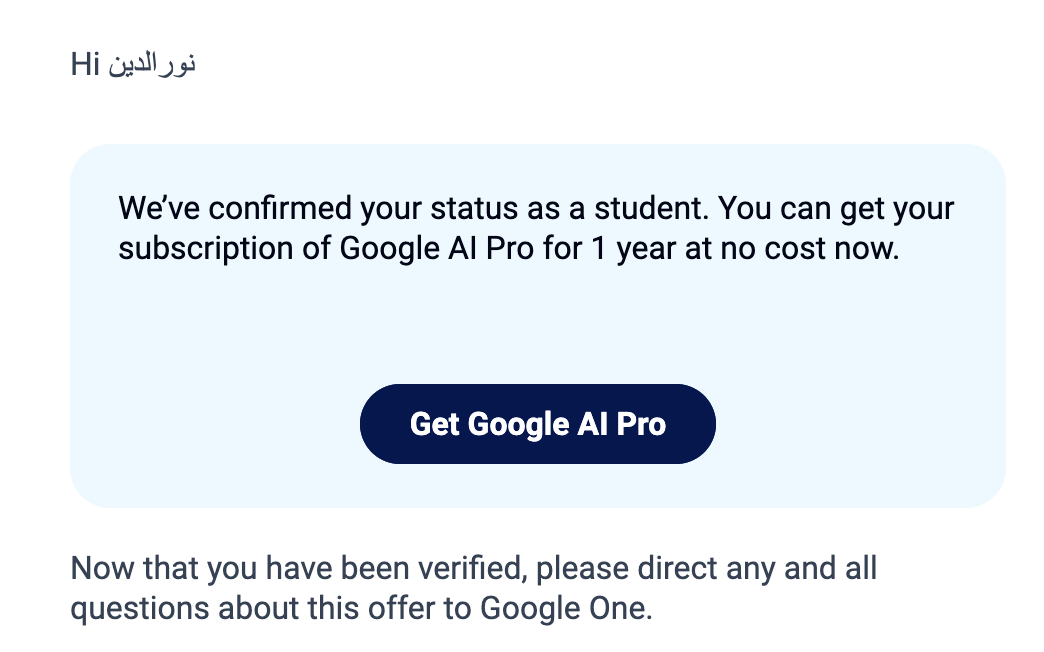
Task: Click the "Google One" text
Action: point(565,607)
